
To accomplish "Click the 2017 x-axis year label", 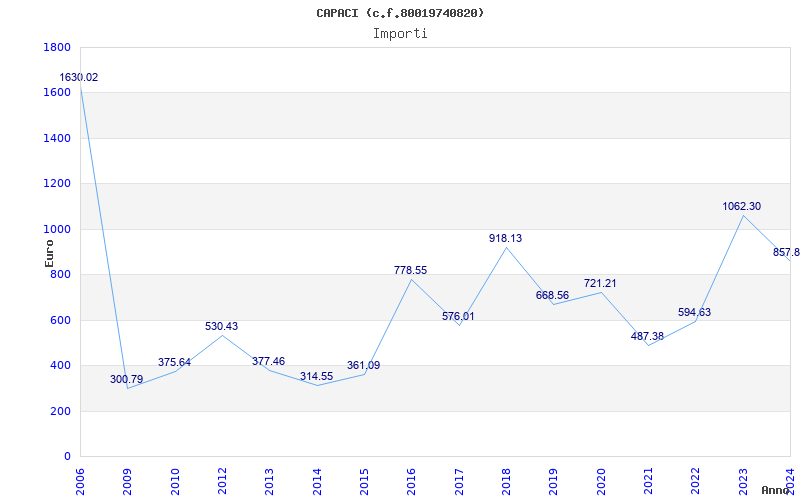I will [x=459, y=482].
